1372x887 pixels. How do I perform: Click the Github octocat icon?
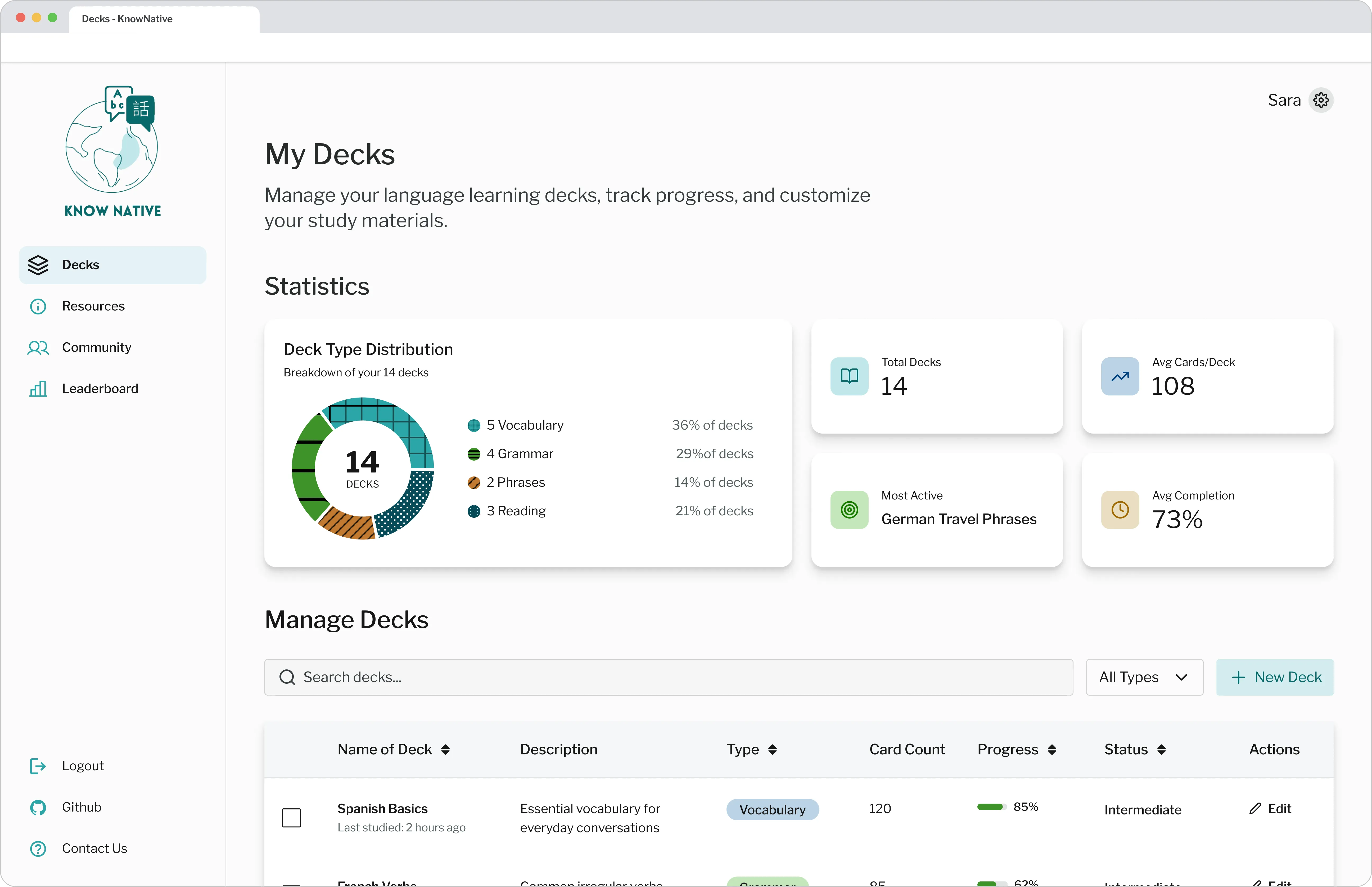tap(38, 808)
